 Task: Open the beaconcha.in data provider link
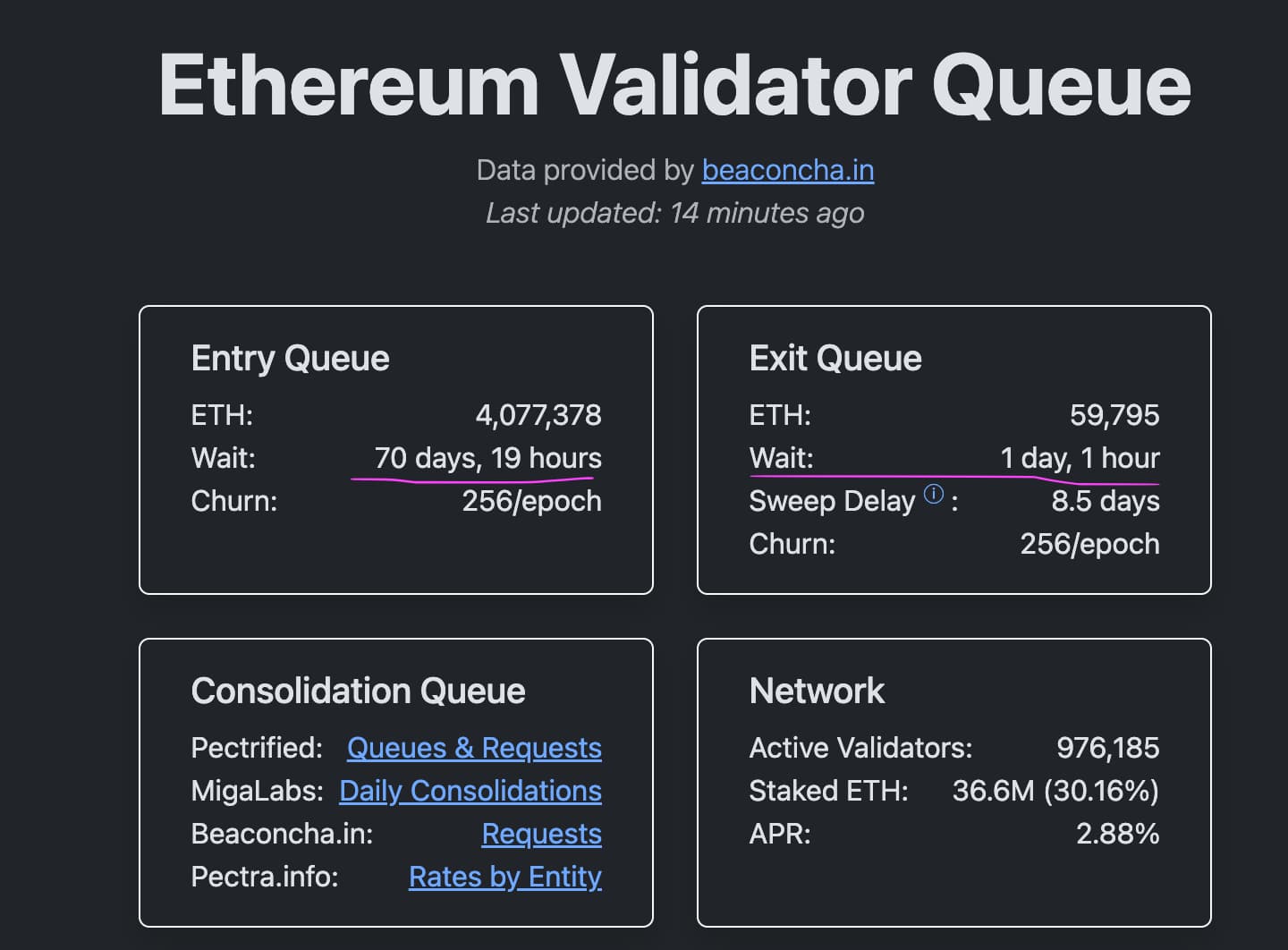(x=787, y=170)
